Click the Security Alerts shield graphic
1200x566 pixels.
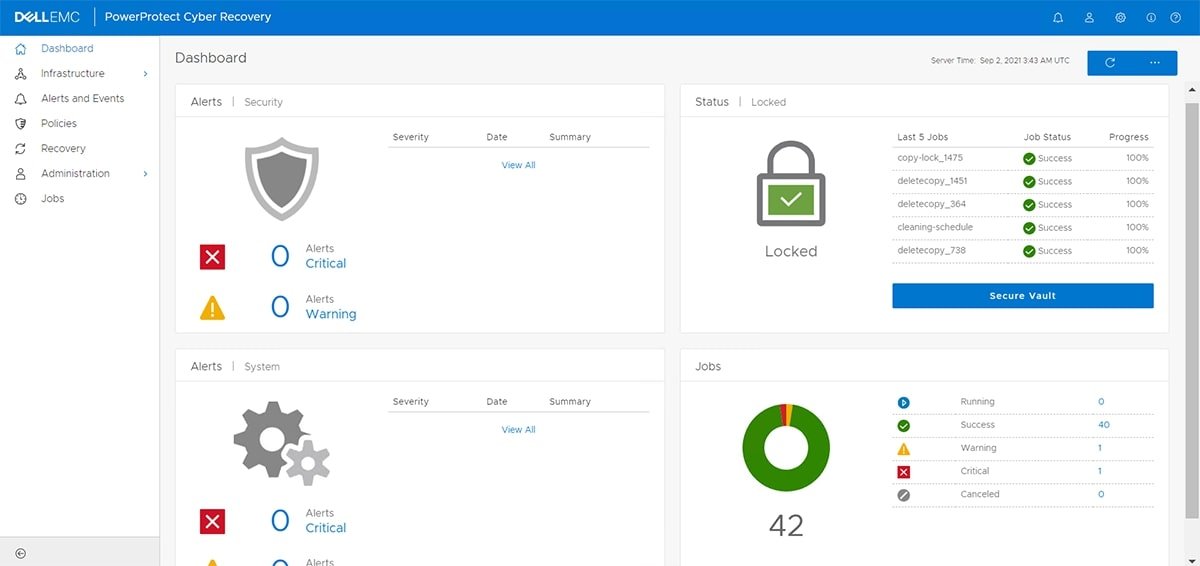point(282,179)
